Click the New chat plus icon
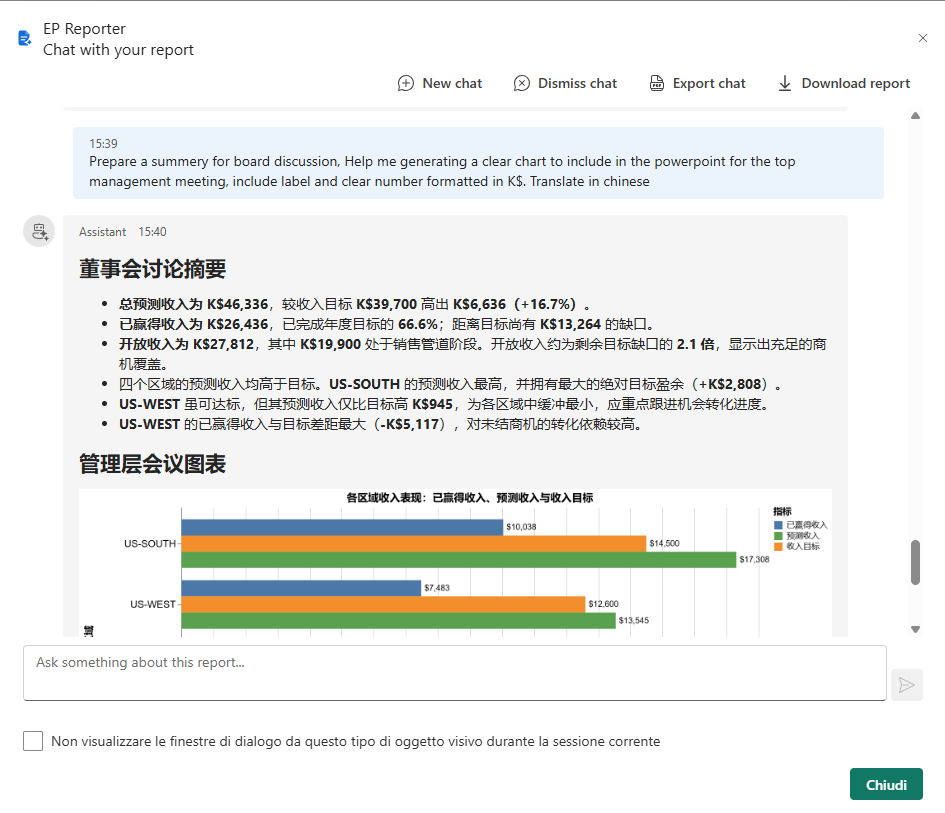The width and height of the screenshot is (945, 813). (406, 83)
